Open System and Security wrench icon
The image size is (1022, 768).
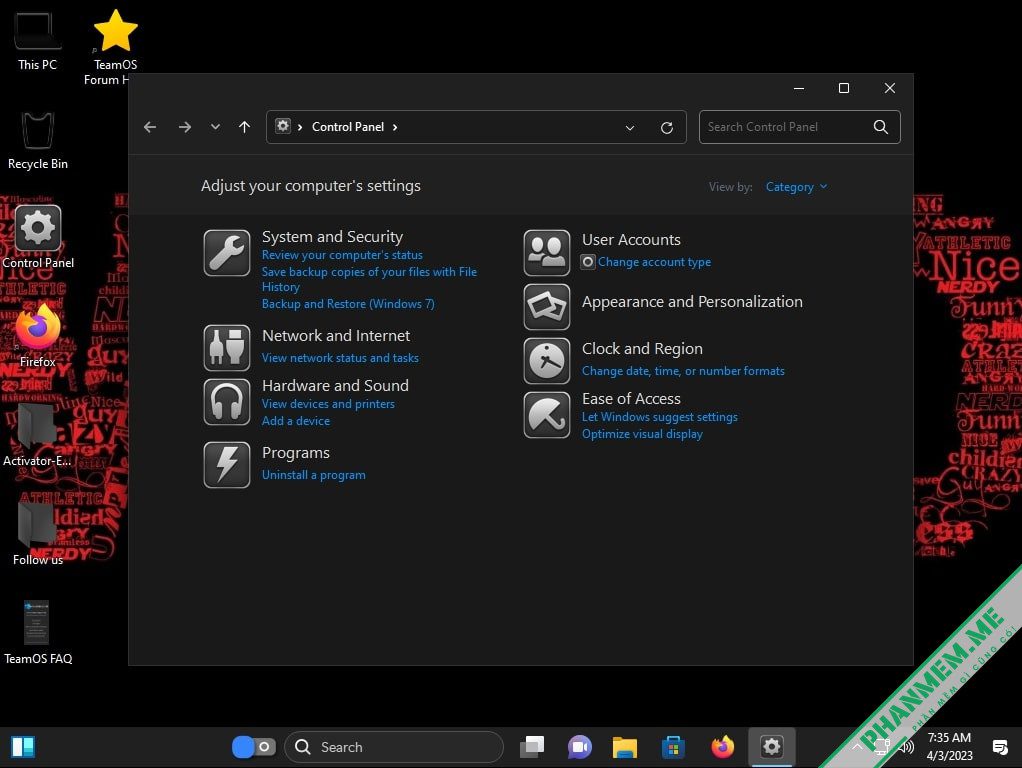point(226,253)
